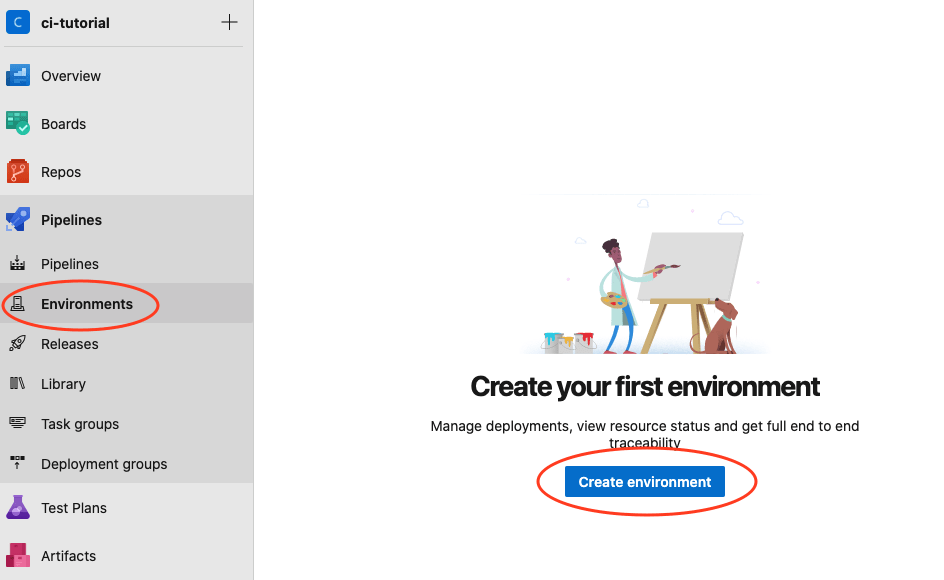Click the 'Create your first environment' heading
944x580 pixels.
coord(645,387)
